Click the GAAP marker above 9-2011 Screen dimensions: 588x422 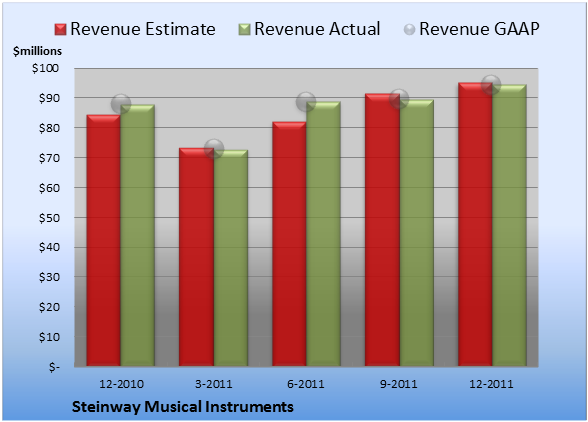[399, 99]
